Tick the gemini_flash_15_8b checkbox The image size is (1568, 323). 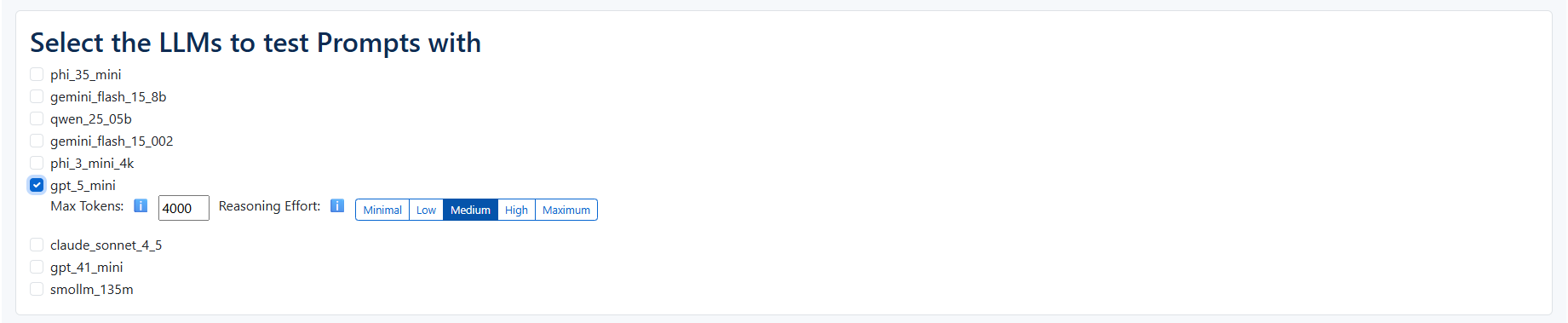pos(37,96)
